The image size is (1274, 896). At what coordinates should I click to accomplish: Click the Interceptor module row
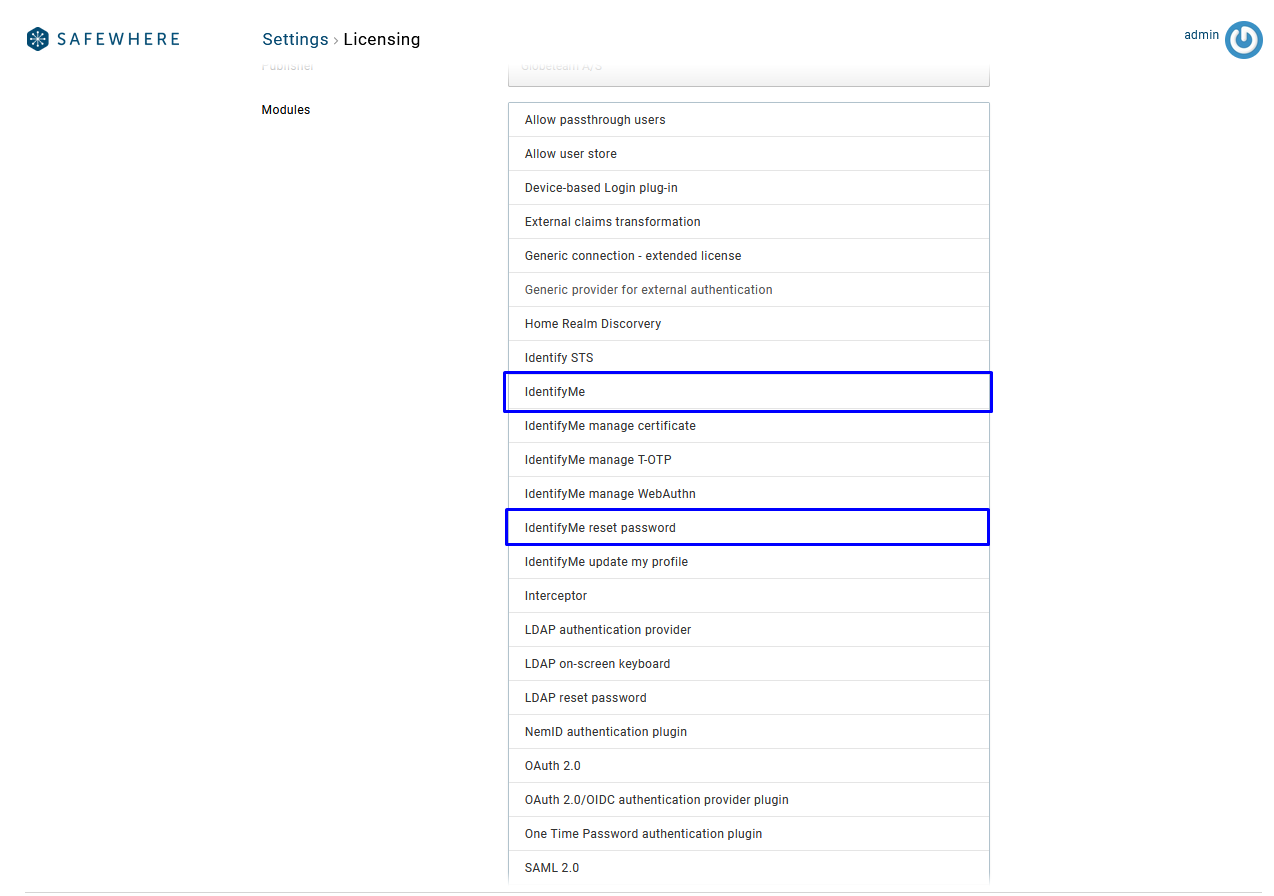[x=556, y=596]
